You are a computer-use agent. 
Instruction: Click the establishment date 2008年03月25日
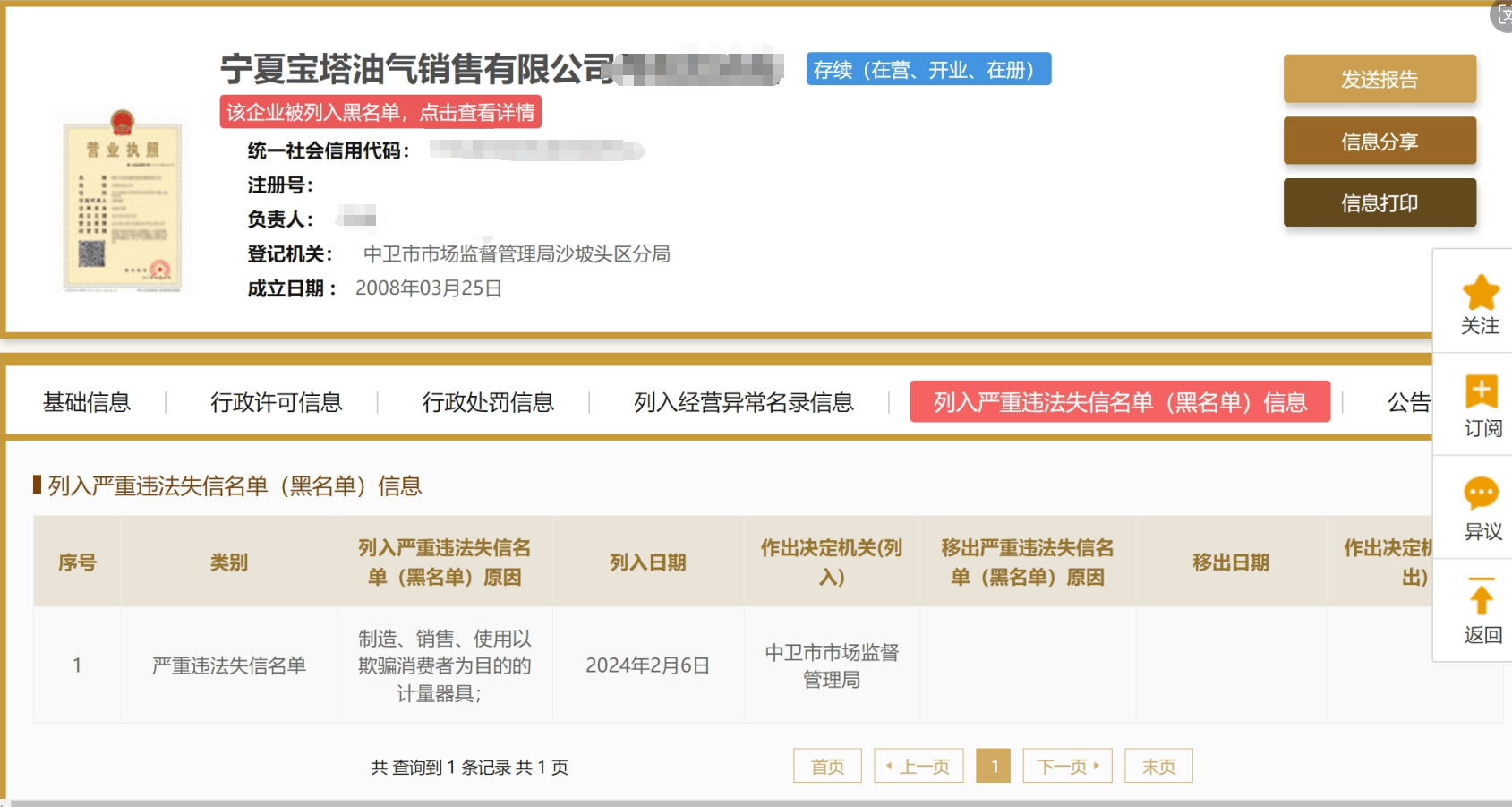(429, 288)
